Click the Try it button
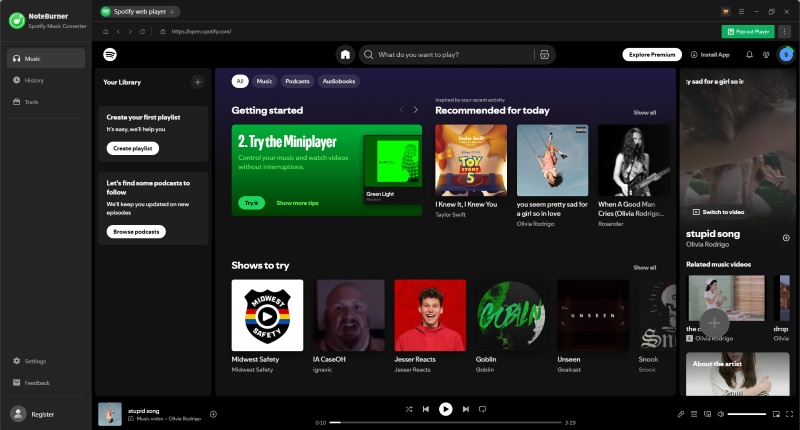Image resolution: width=800 pixels, height=430 pixels. coord(252,203)
